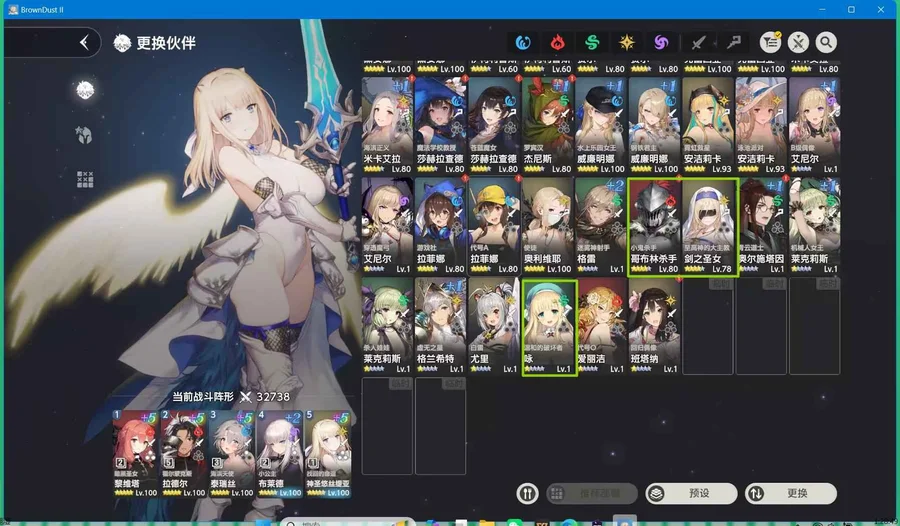Viewport: 900px width, 526px height.
Task: Filter by the yellow light element
Action: click(626, 42)
